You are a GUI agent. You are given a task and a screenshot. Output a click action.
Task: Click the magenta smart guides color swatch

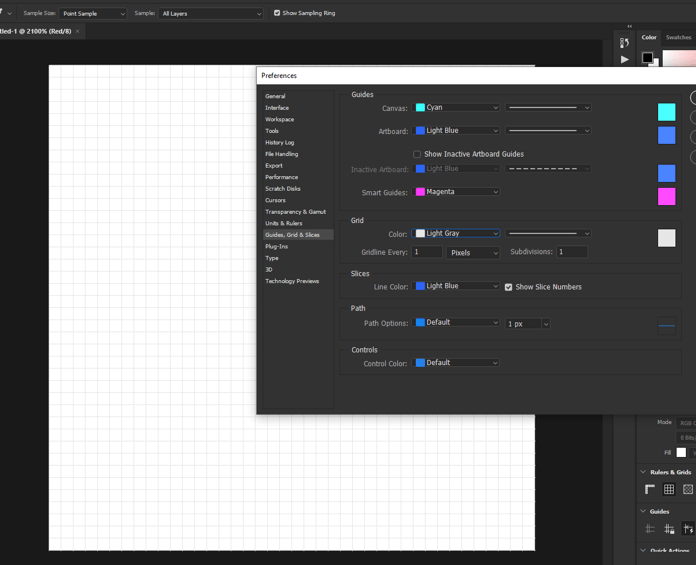click(x=666, y=196)
